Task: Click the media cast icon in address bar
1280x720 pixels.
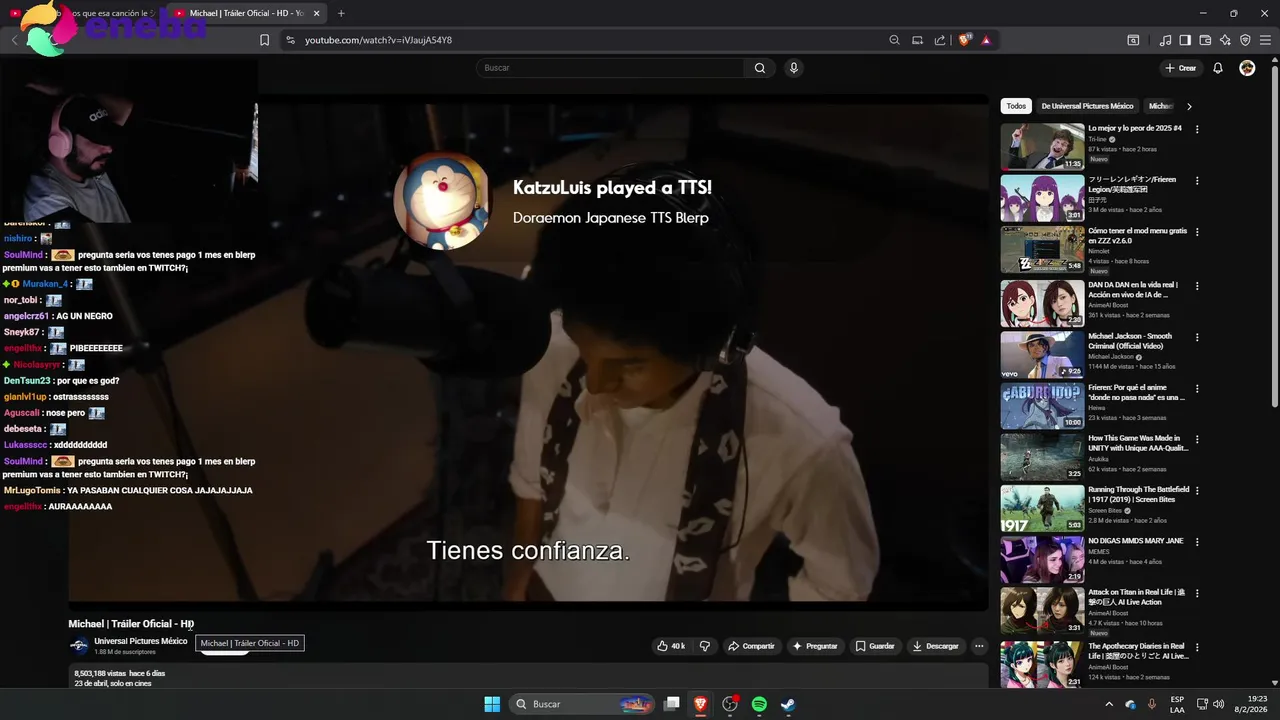Action: coord(917,40)
